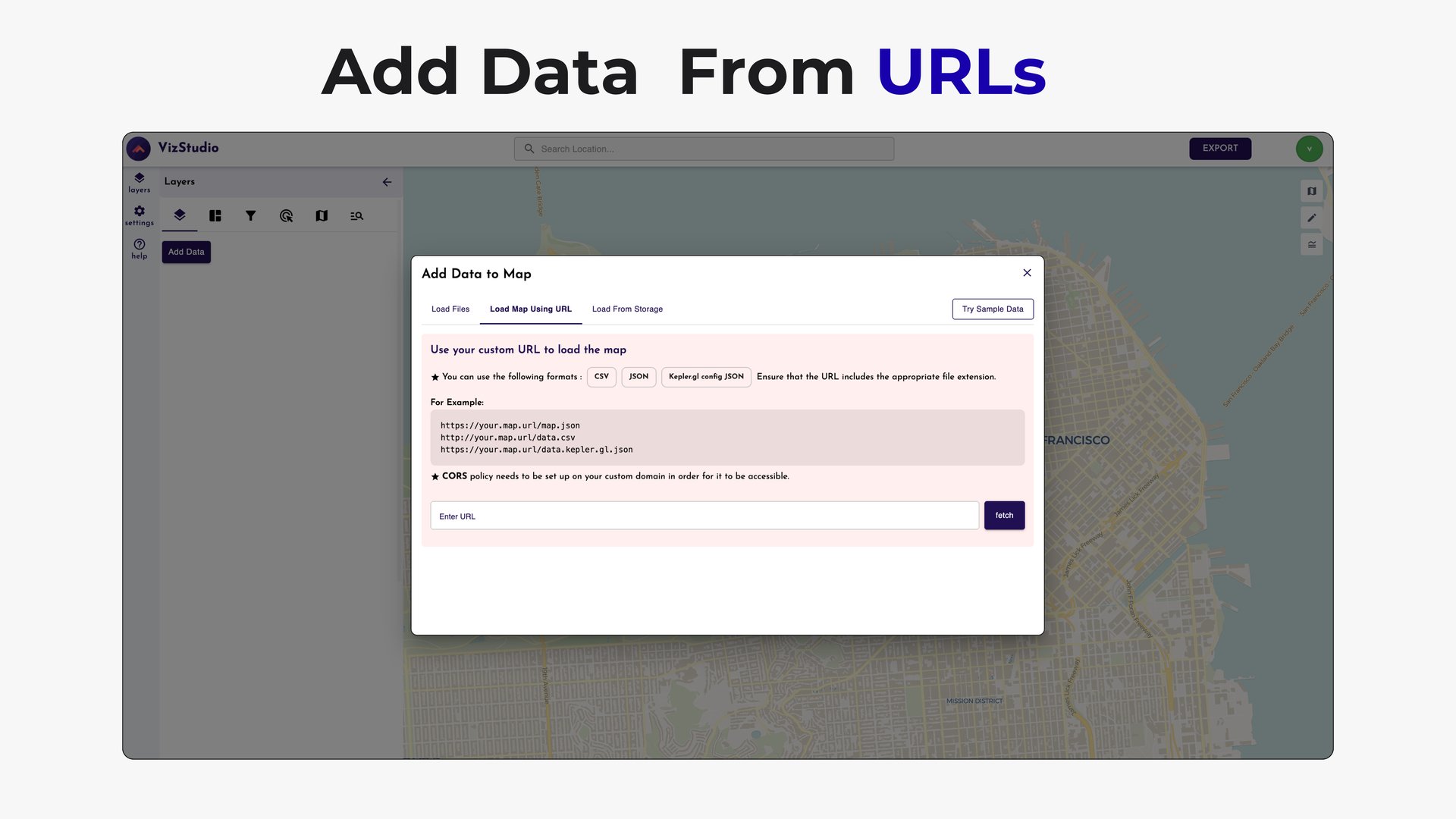Click the Base map icon in panel toolbar
Viewport: 1456px width, 819px height.
(322, 215)
